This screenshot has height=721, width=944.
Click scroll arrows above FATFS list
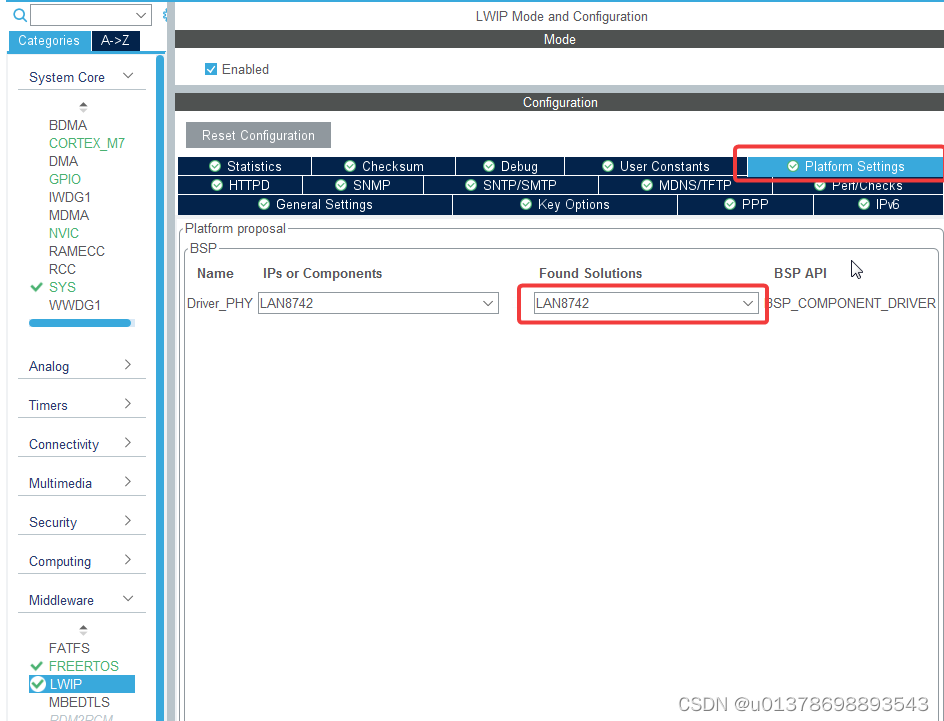(83, 630)
